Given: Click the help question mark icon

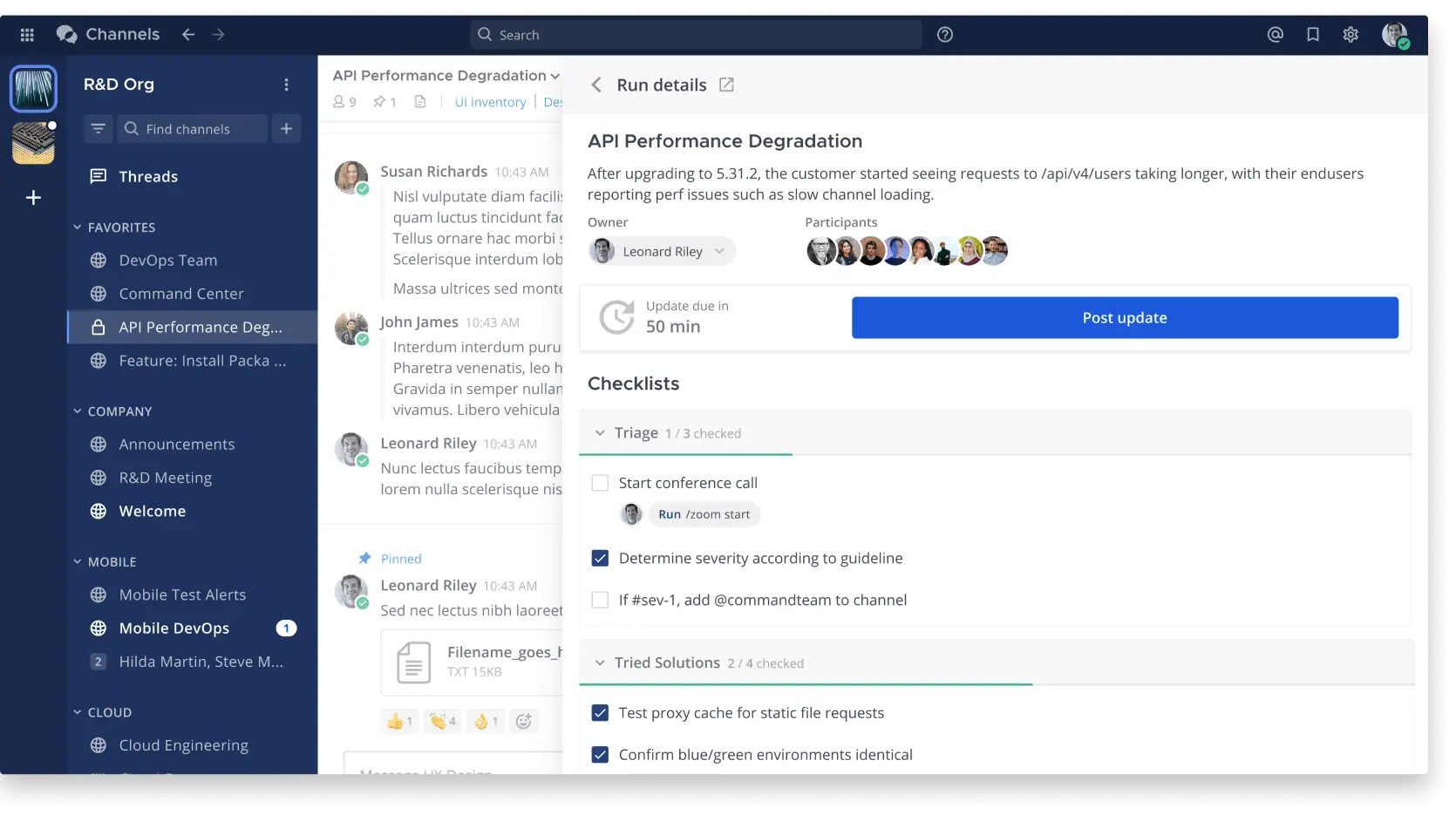Looking at the screenshot, I should [944, 35].
